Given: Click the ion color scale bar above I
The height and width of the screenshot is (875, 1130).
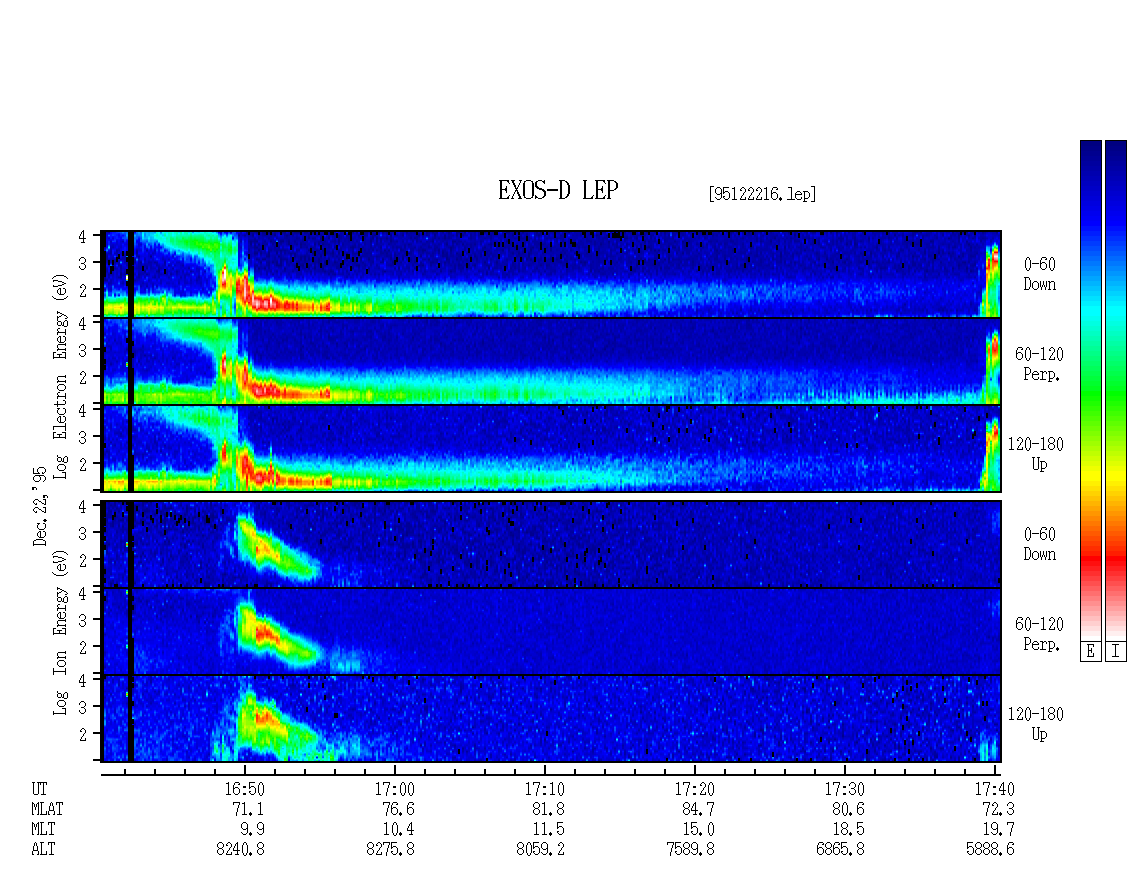Looking at the screenshot, I should click(1116, 390).
